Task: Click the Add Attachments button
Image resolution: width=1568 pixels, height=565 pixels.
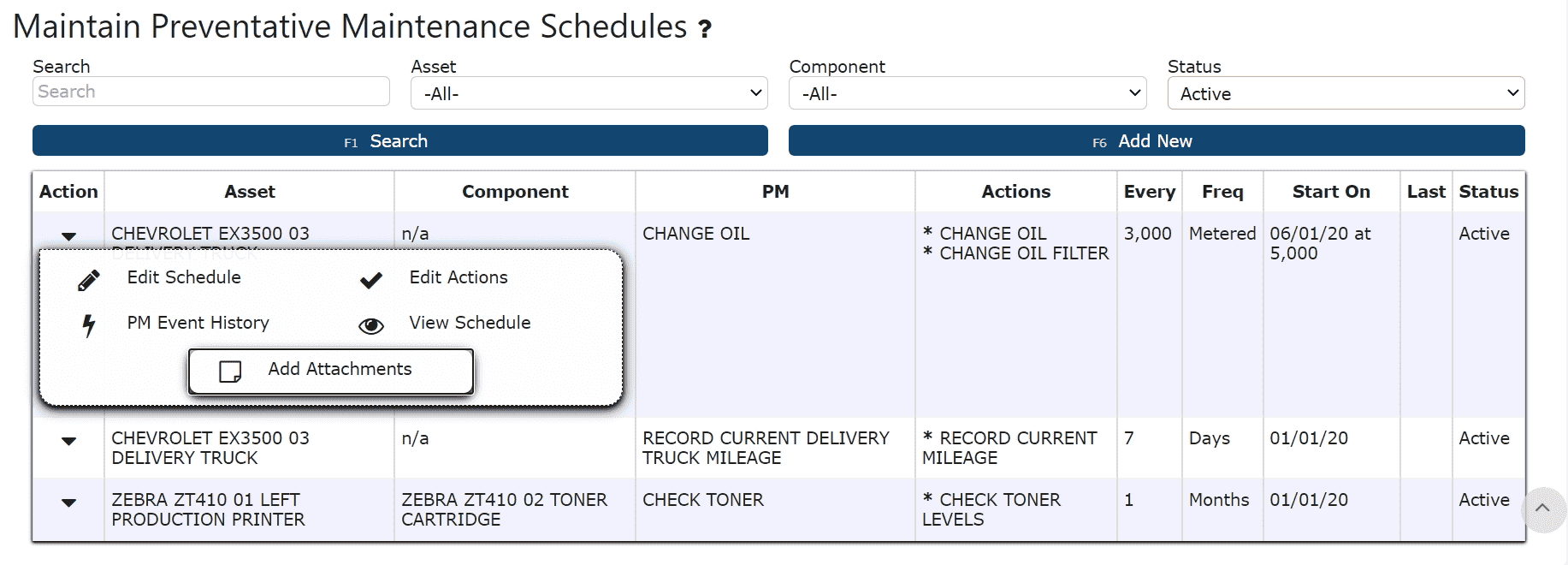Action: coord(331,371)
